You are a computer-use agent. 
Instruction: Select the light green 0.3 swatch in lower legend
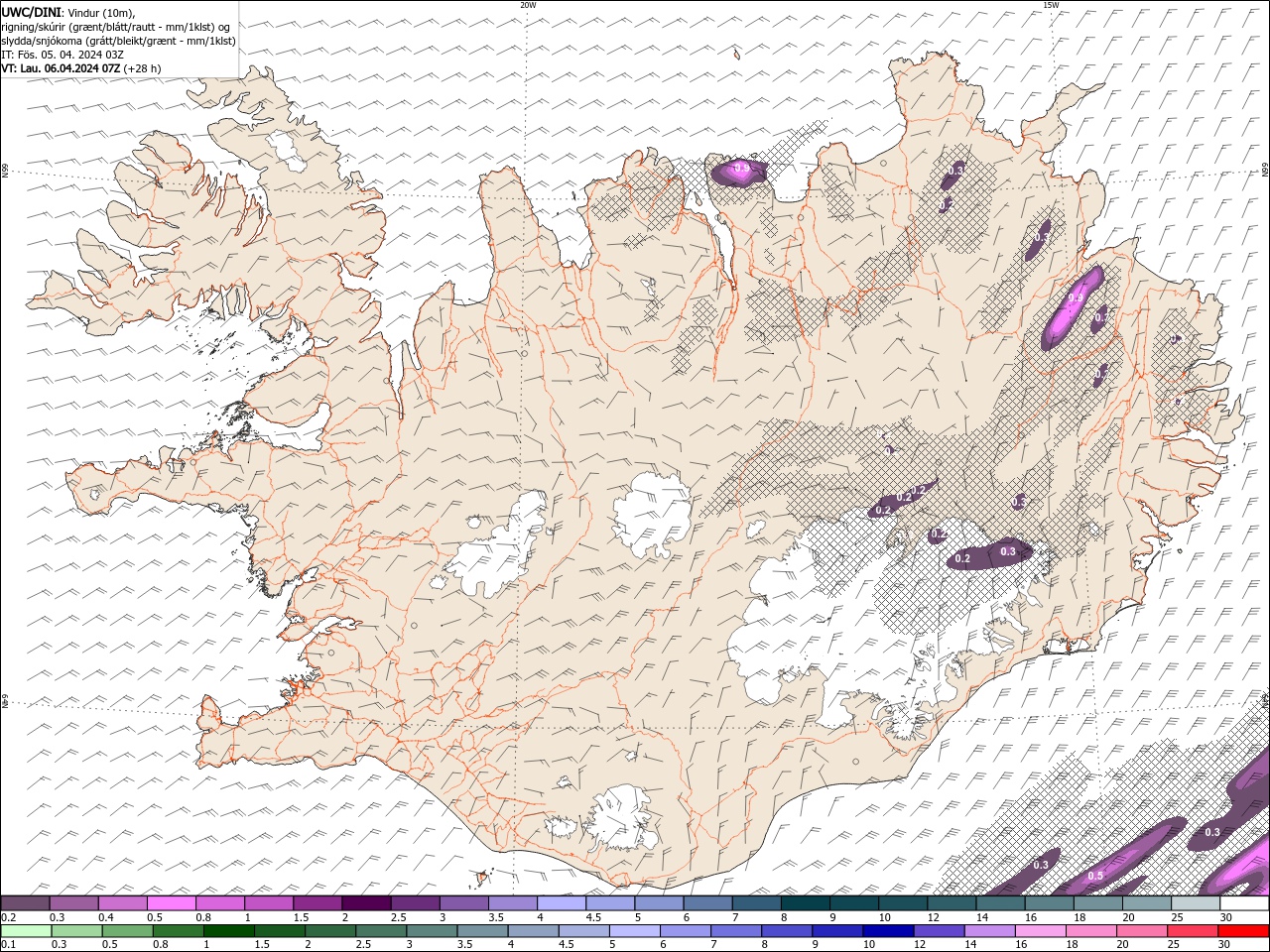75,930
